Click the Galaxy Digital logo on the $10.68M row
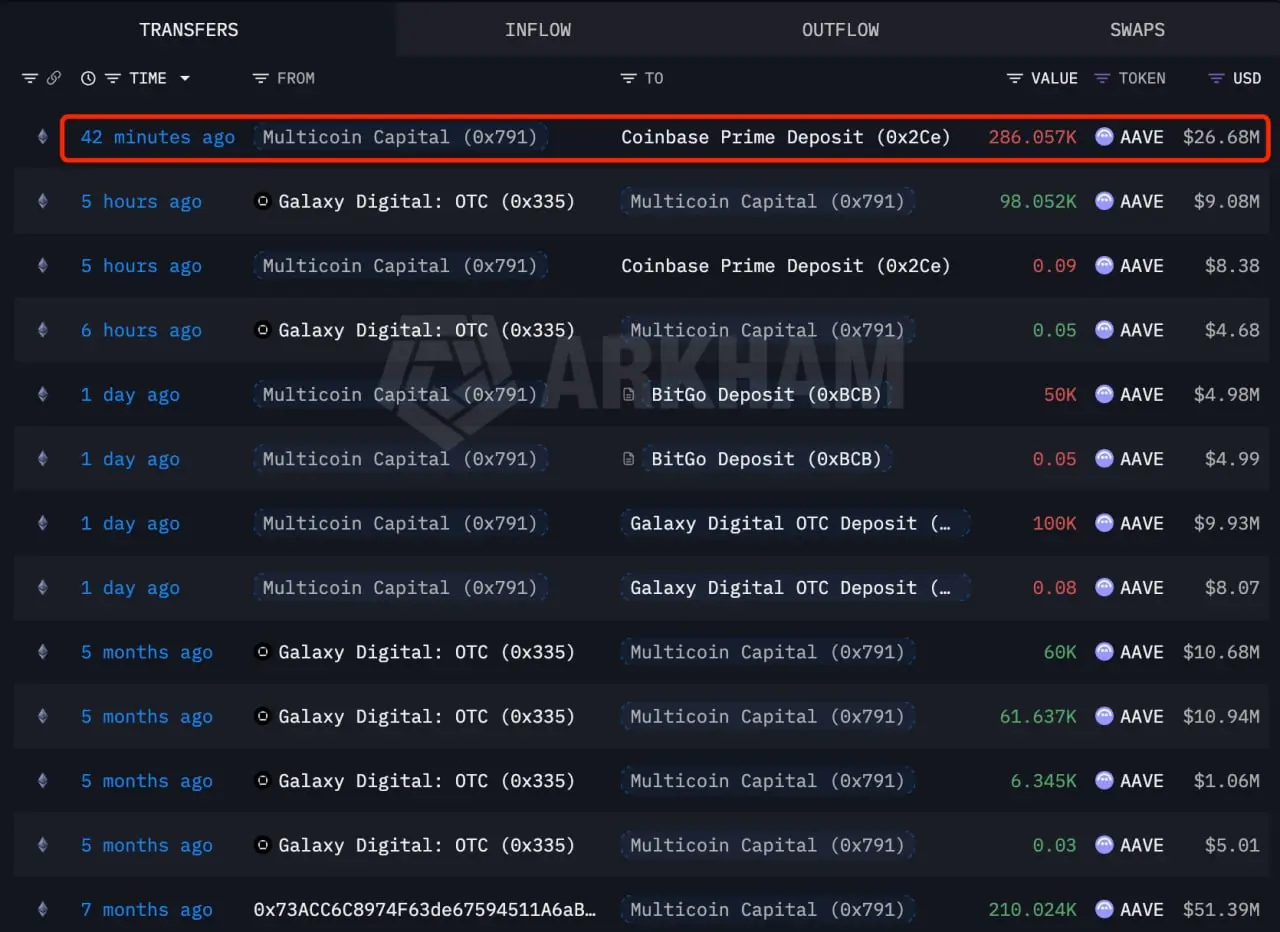This screenshot has width=1280, height=932. click(x=263, y=652)
